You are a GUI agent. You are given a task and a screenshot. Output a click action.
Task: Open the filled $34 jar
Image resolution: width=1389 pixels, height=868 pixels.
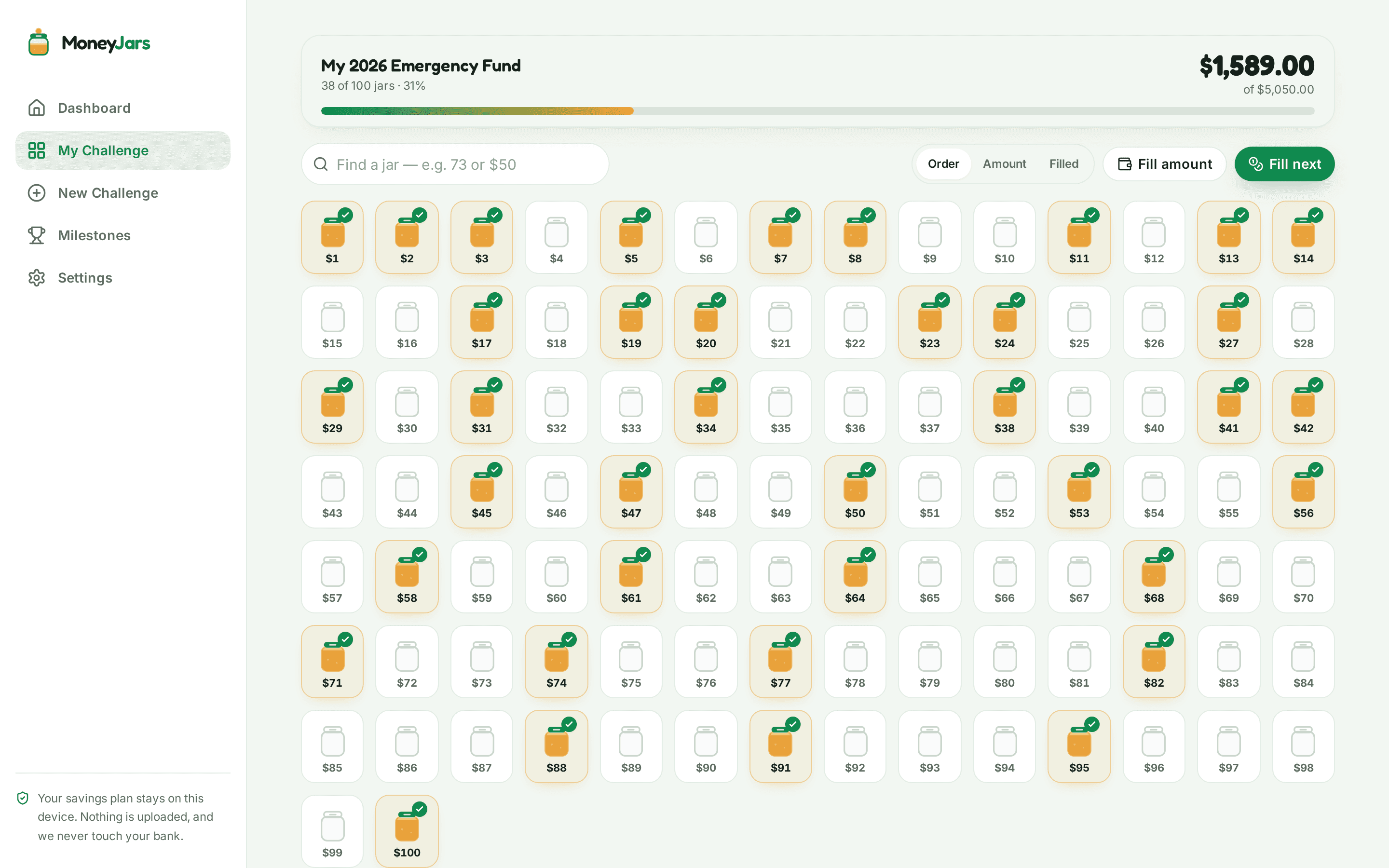pyautogui.click(x=706, y=407)
